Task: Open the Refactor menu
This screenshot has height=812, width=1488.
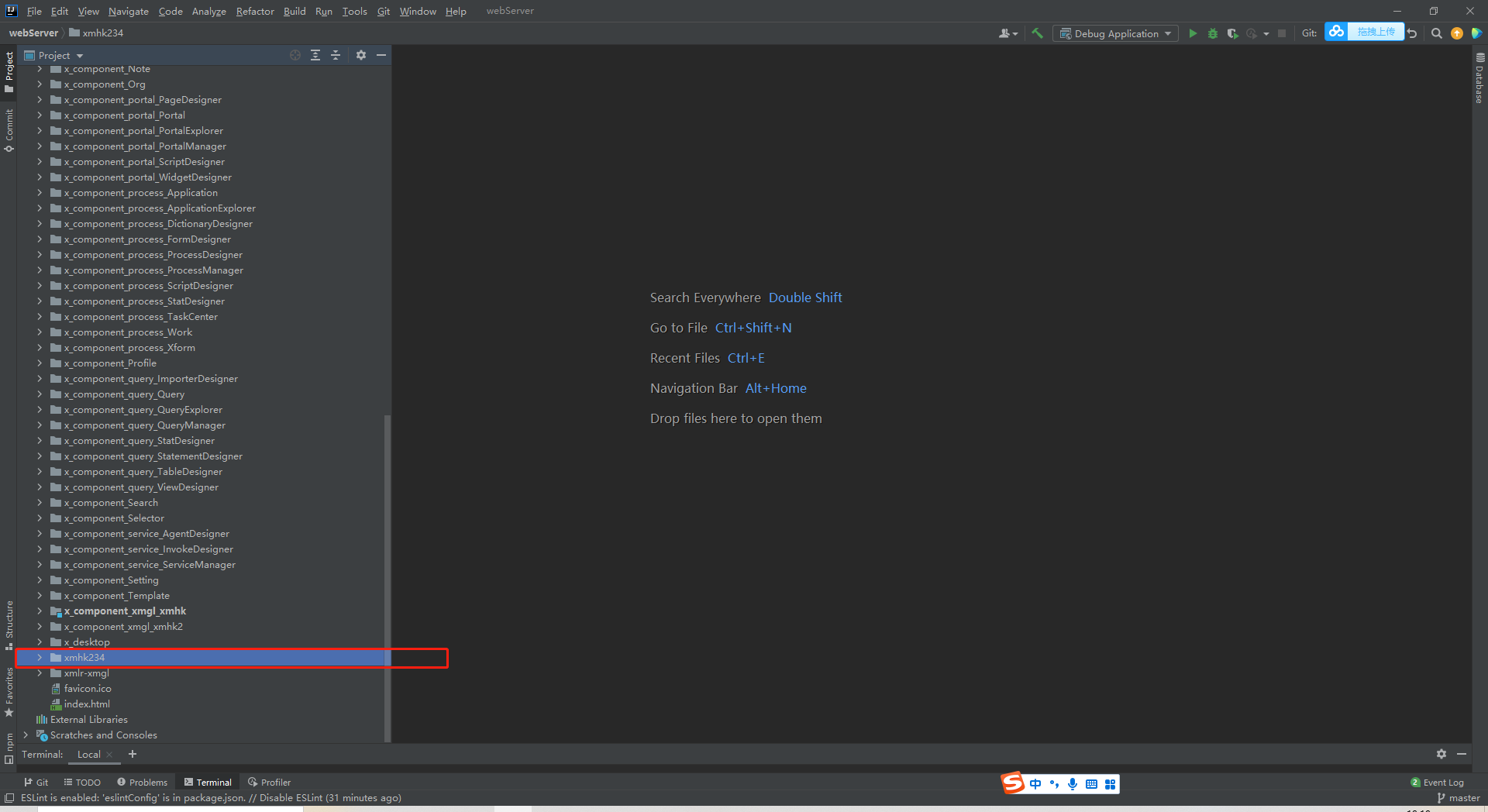Action: (255, 11)
